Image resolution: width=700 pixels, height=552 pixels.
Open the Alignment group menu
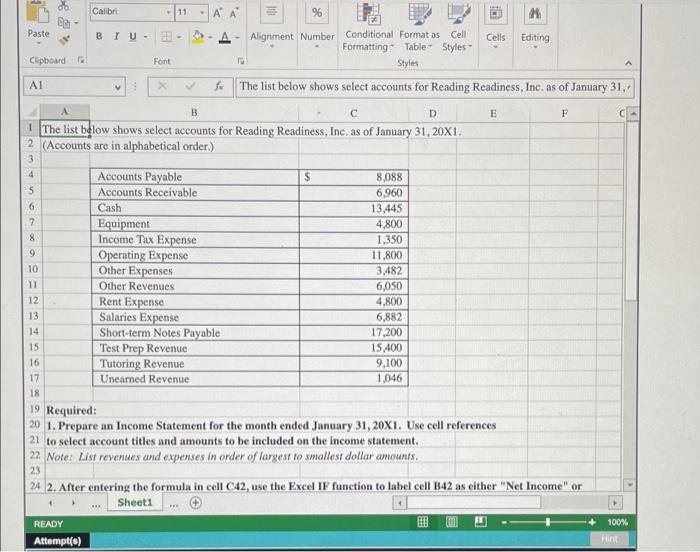271,25
